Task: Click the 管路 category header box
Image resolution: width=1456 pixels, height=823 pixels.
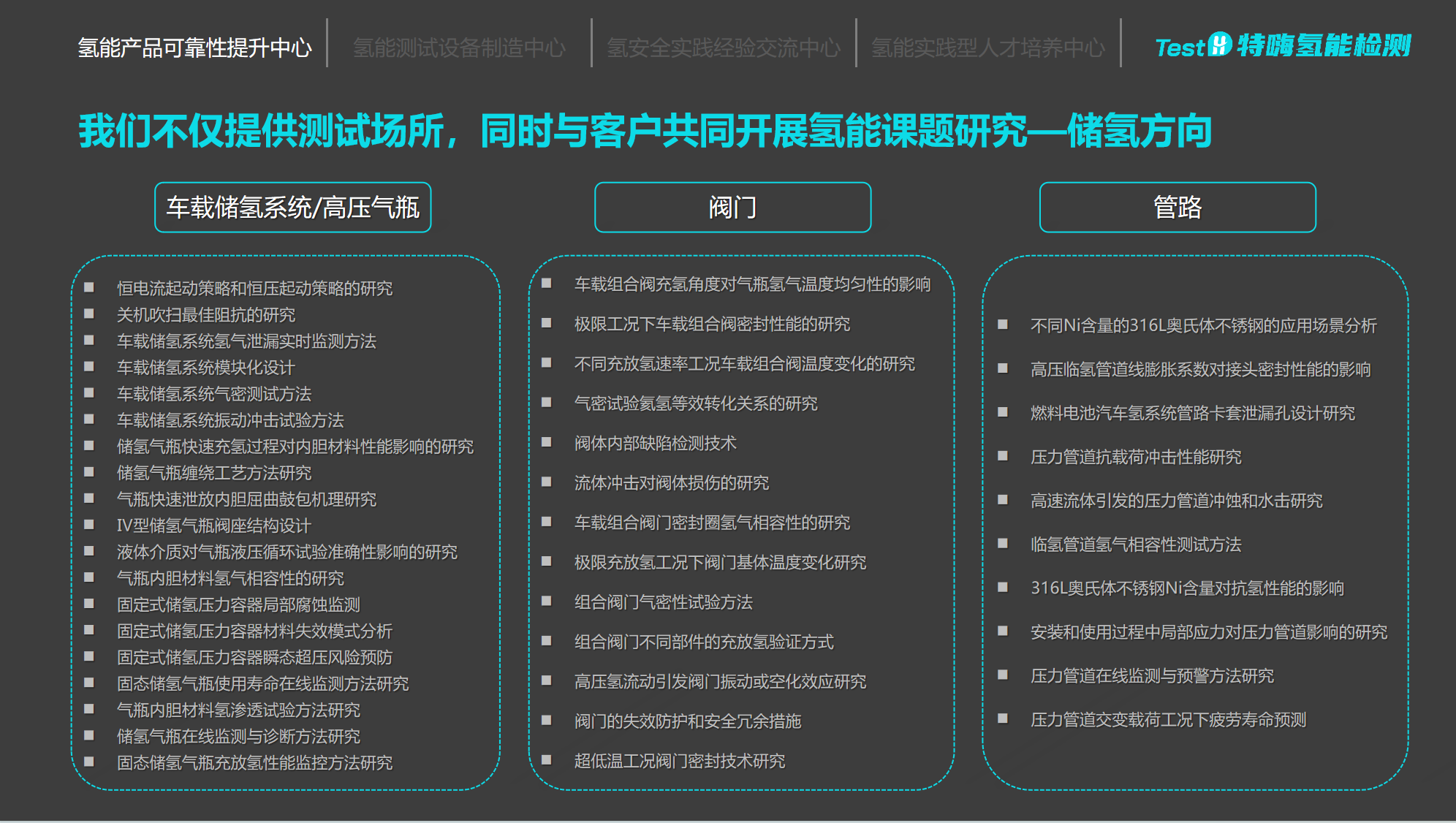Action: pos(1177,208)
